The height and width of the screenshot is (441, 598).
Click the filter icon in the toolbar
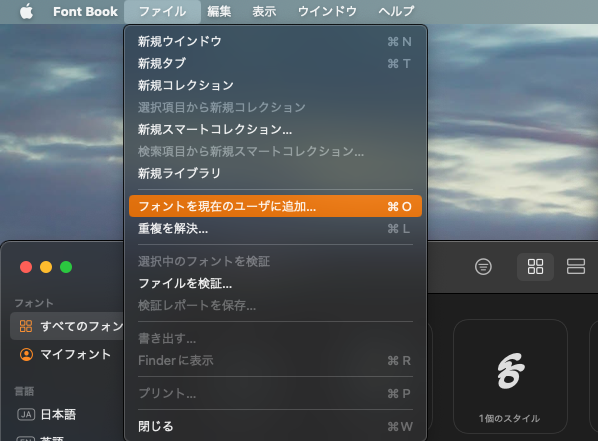click(483, 267)
